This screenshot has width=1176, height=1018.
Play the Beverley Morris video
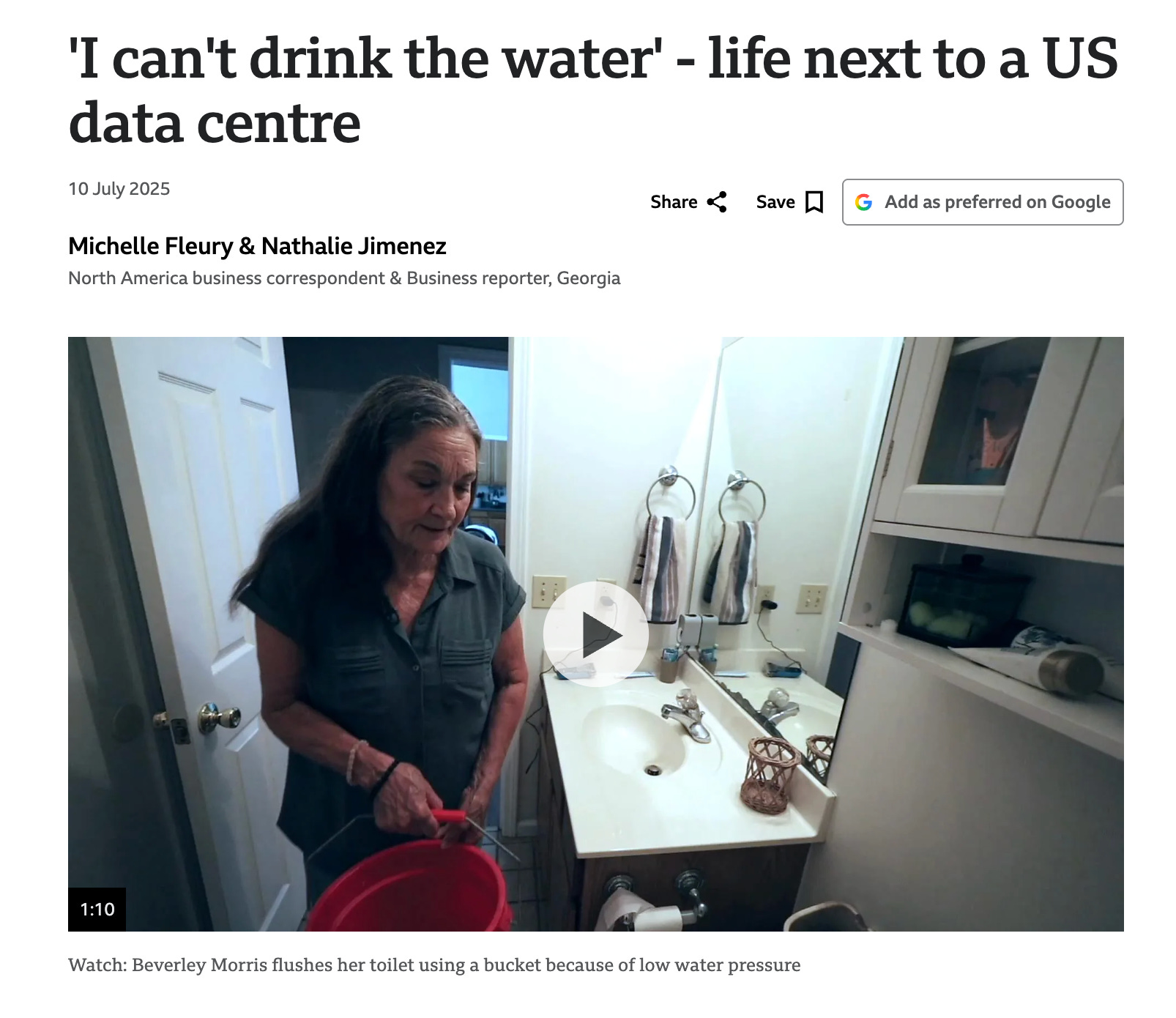coord(595,634)
